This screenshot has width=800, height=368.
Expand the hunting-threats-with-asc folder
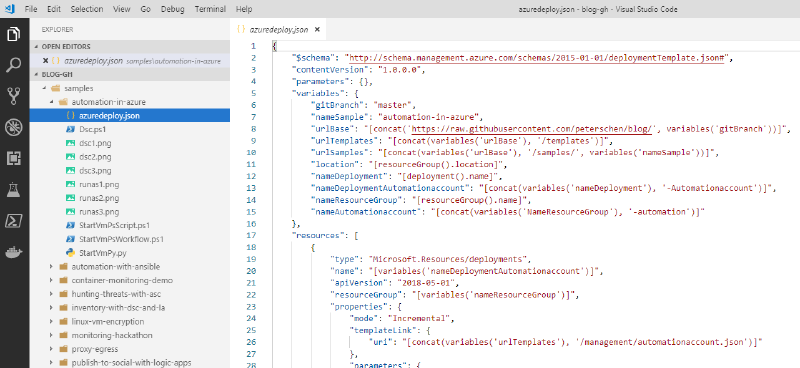(x=52, y=294)
